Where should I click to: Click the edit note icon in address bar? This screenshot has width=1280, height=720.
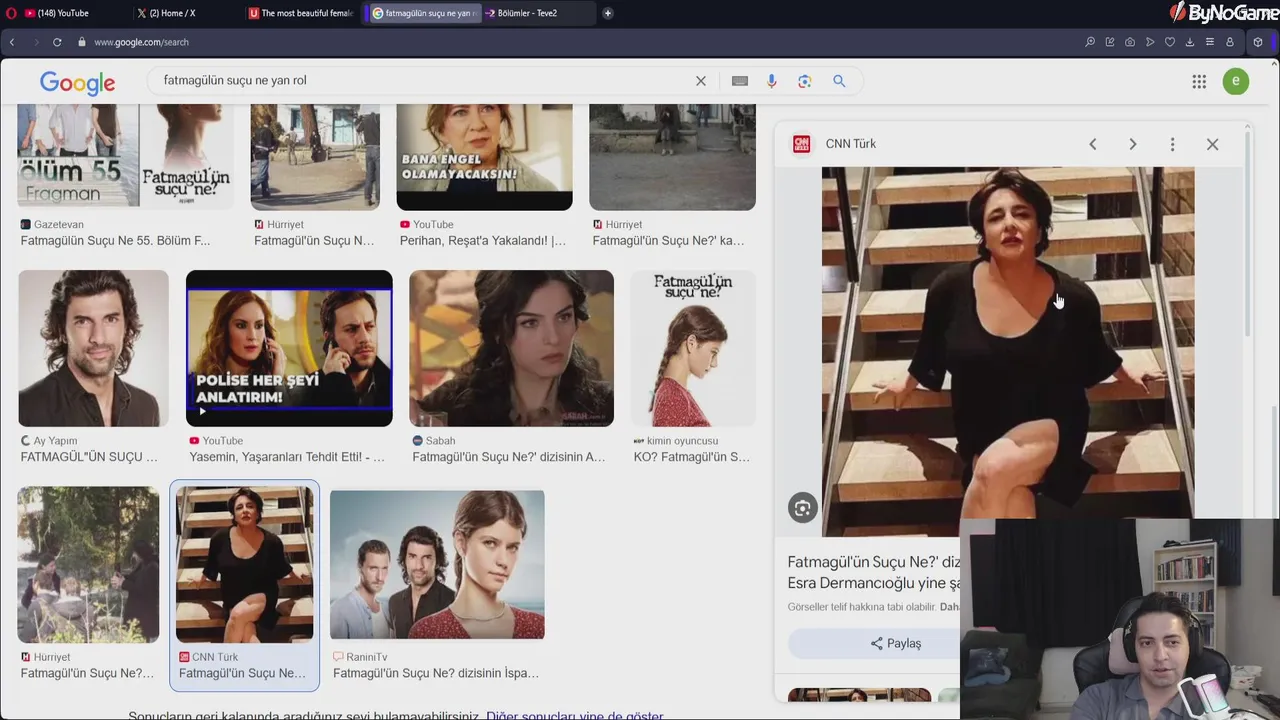pyautogui.click(x=1110, y=42)
